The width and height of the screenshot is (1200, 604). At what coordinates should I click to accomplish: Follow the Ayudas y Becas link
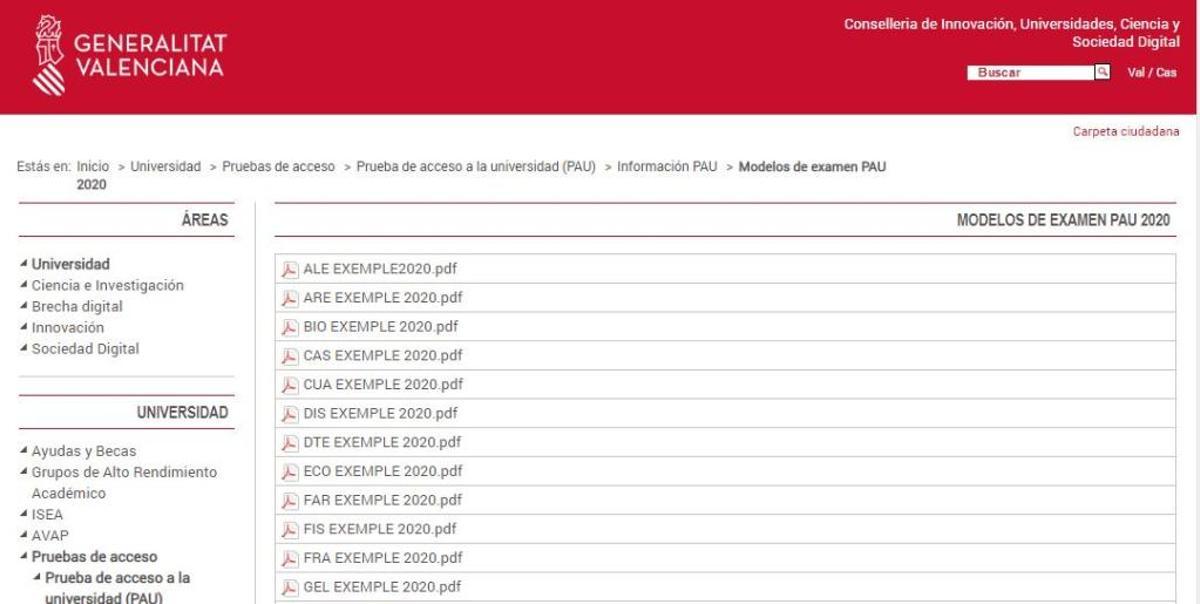pyautogui.click(x=83, y=450)
